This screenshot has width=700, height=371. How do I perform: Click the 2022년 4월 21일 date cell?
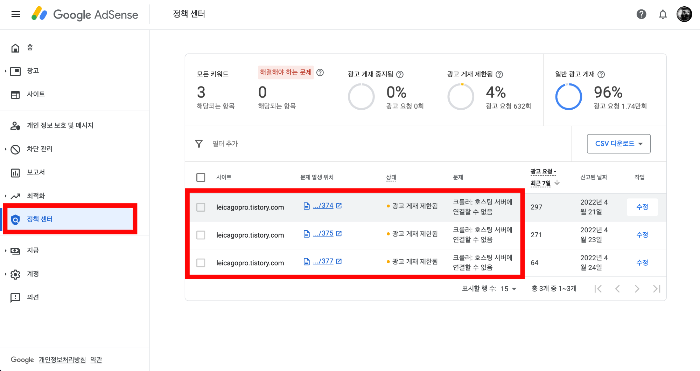pyautogui.click(x=594, y=207)
